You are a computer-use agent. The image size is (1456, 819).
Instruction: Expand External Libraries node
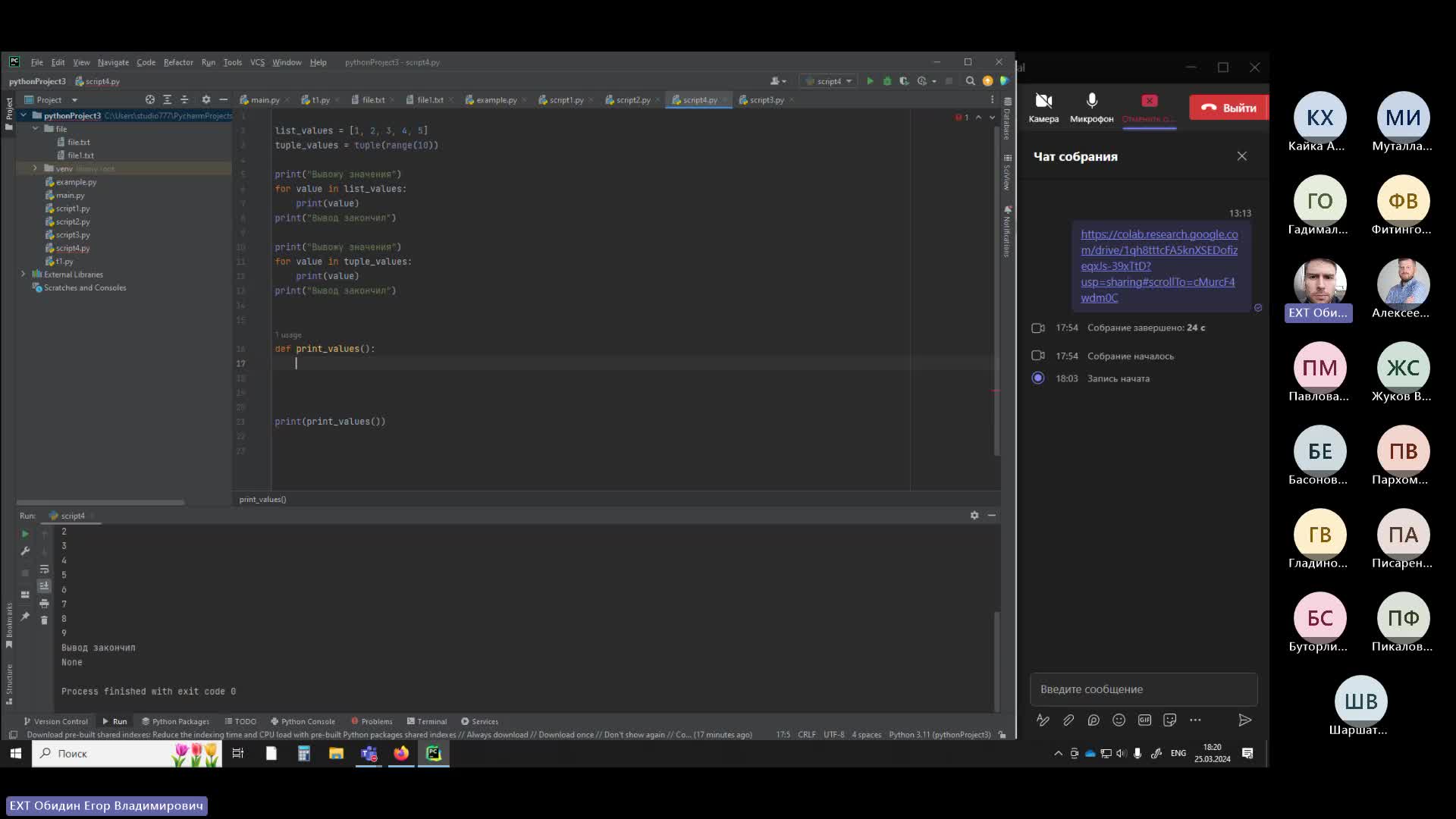click(24, 275)
